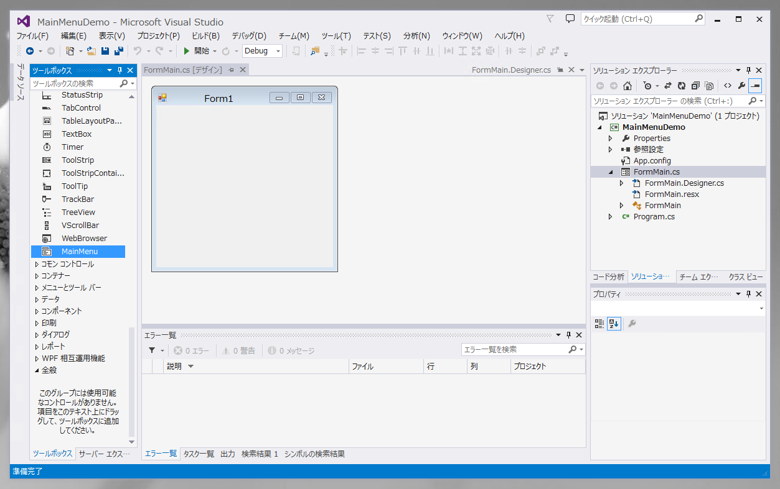Viewport: 780px width, 489px height.
Task: Toggle the 0 メッセージ filter button
Action: tap(291, 351)
